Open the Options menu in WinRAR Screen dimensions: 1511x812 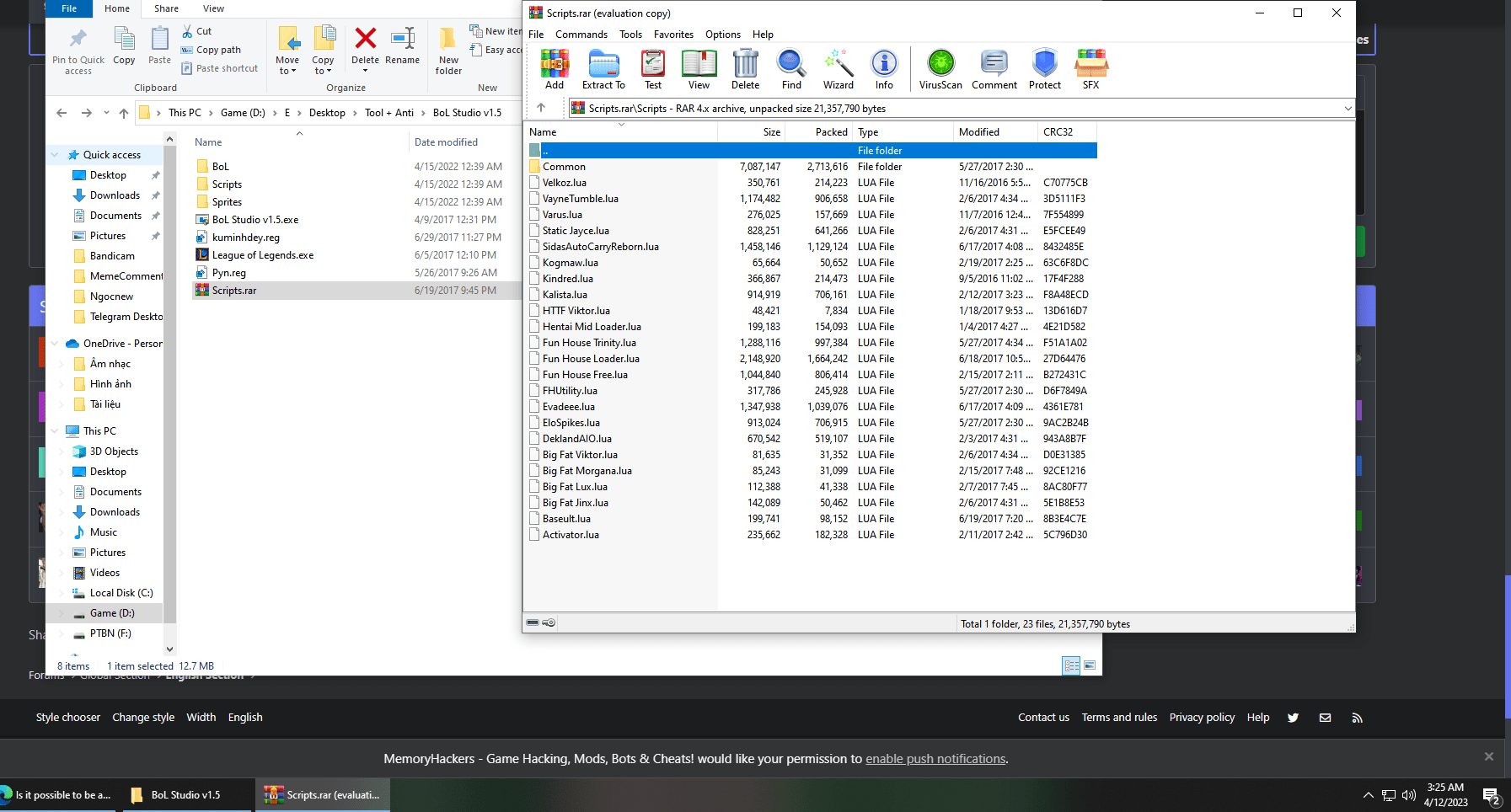point(723,35)
